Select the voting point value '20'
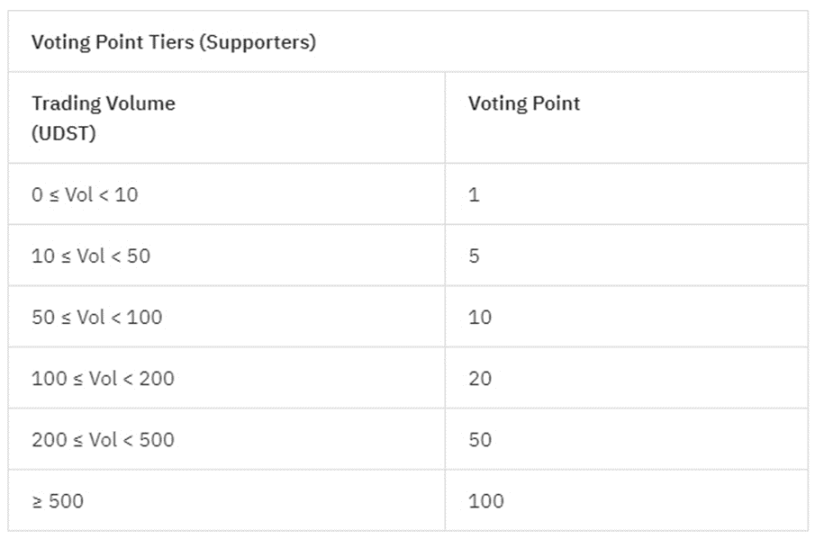This screenshot has width=815, height=539. [x=480, y=379]
